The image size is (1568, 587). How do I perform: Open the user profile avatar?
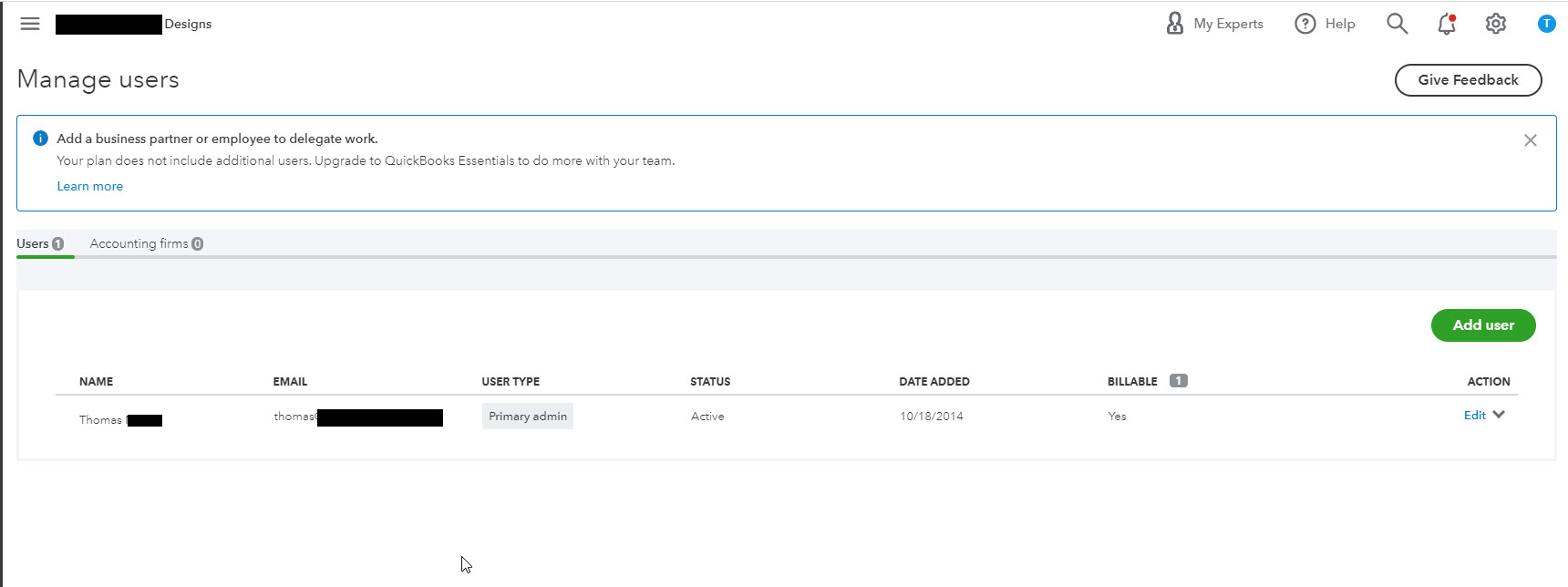click(1546, 24)
